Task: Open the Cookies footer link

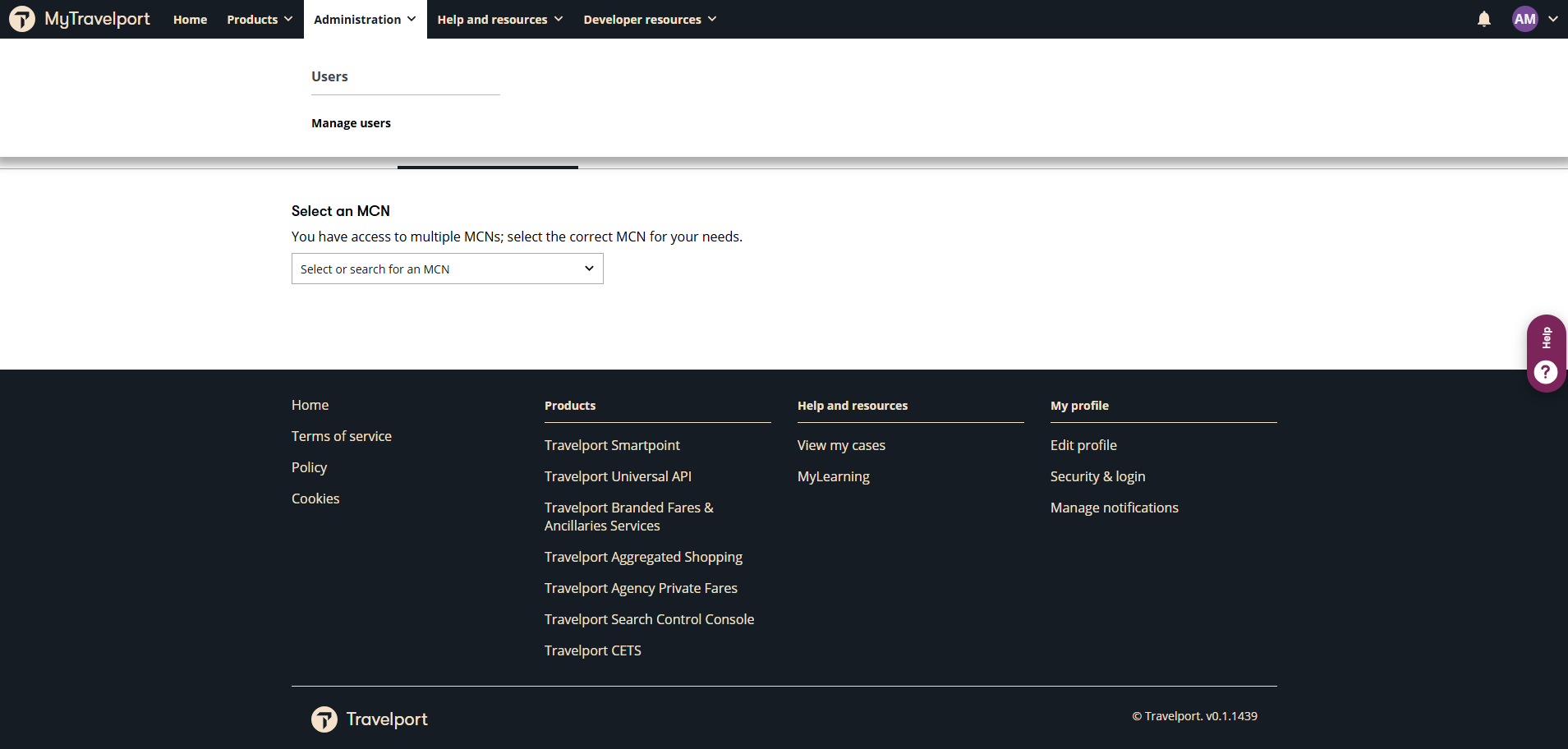Action: click(315, 499)
